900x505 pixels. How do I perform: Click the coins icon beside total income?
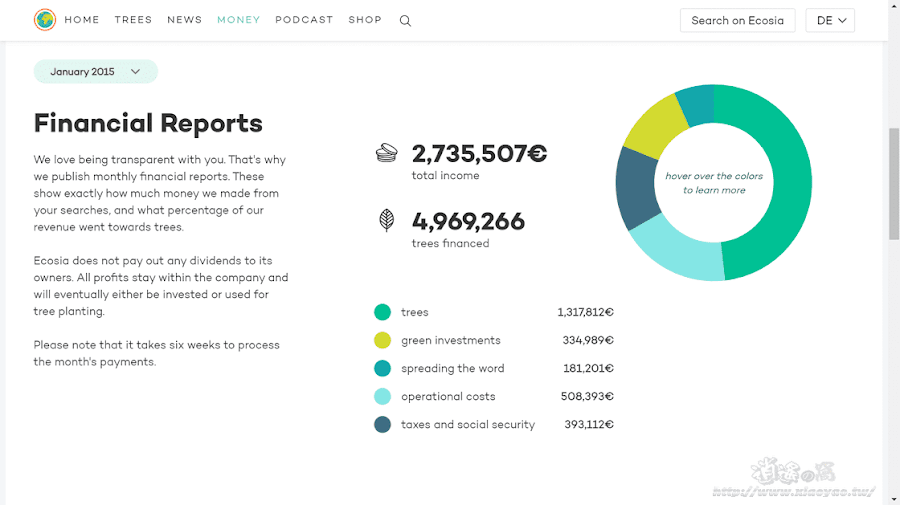point(387,153)
